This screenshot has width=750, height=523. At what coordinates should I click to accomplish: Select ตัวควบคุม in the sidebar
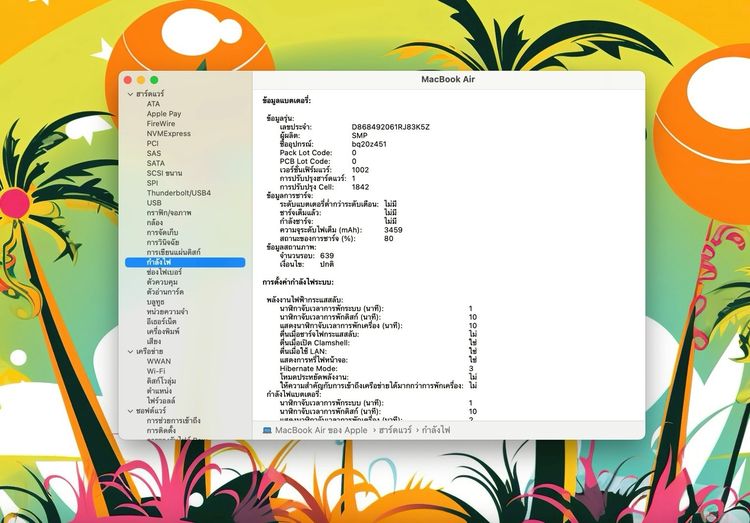point(162,282)
